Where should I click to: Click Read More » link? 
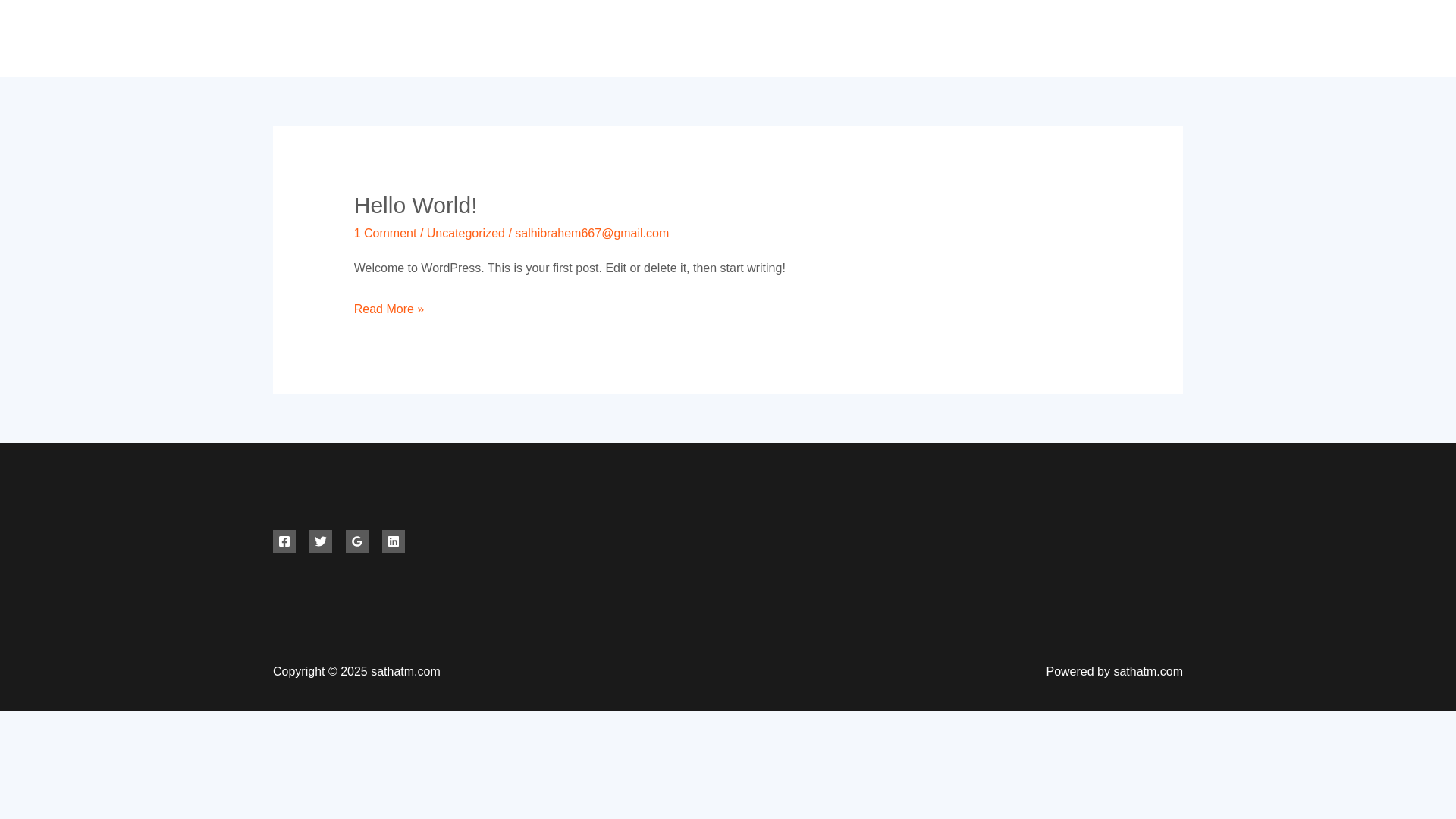click(389, 309)
